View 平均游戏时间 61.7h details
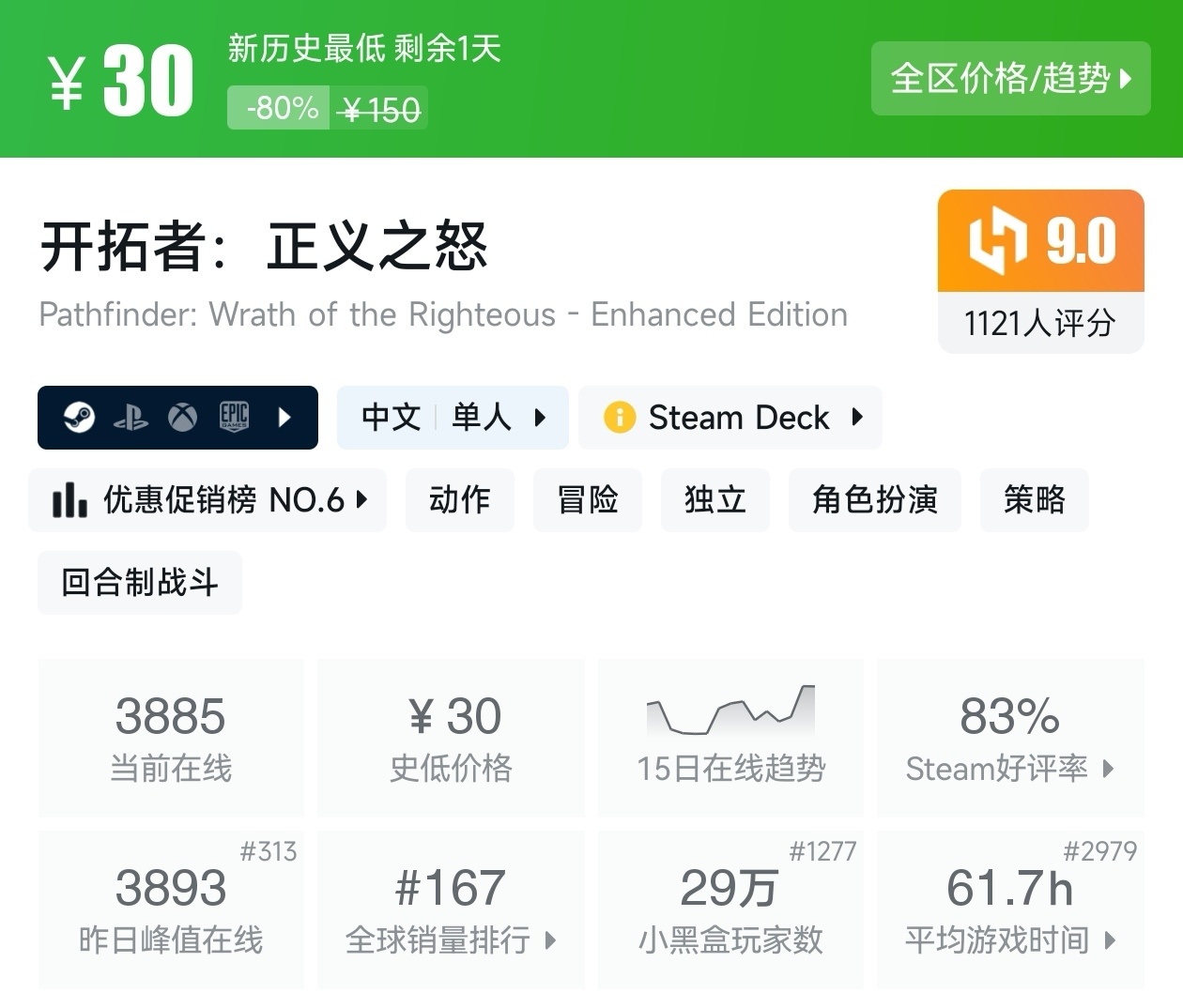This screenshot has width=1183, height=1008. [x=1009, y=909]
